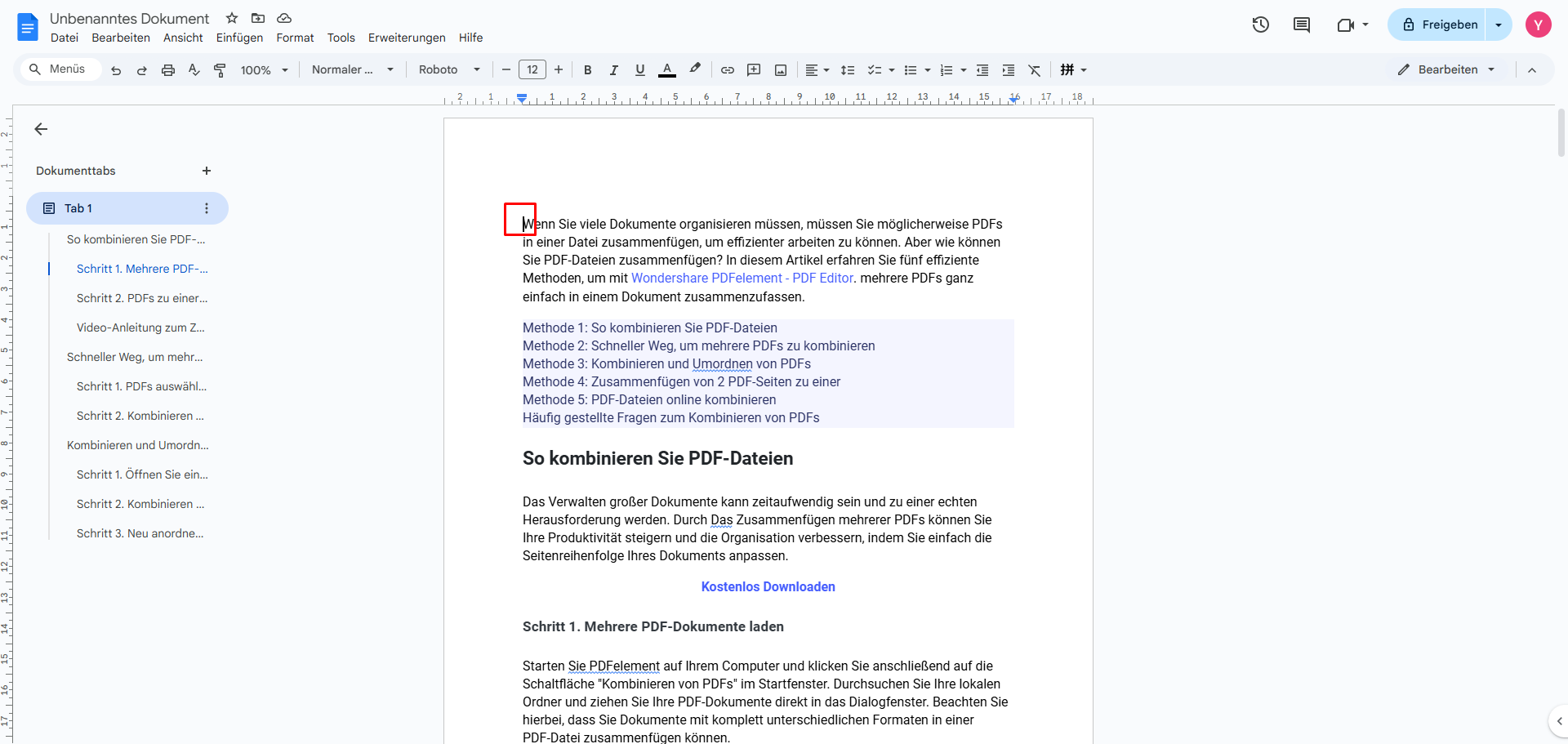Open the zoom 100% dropdown
This screenshot has height=744, width=1568.
[x=265, y=70]
